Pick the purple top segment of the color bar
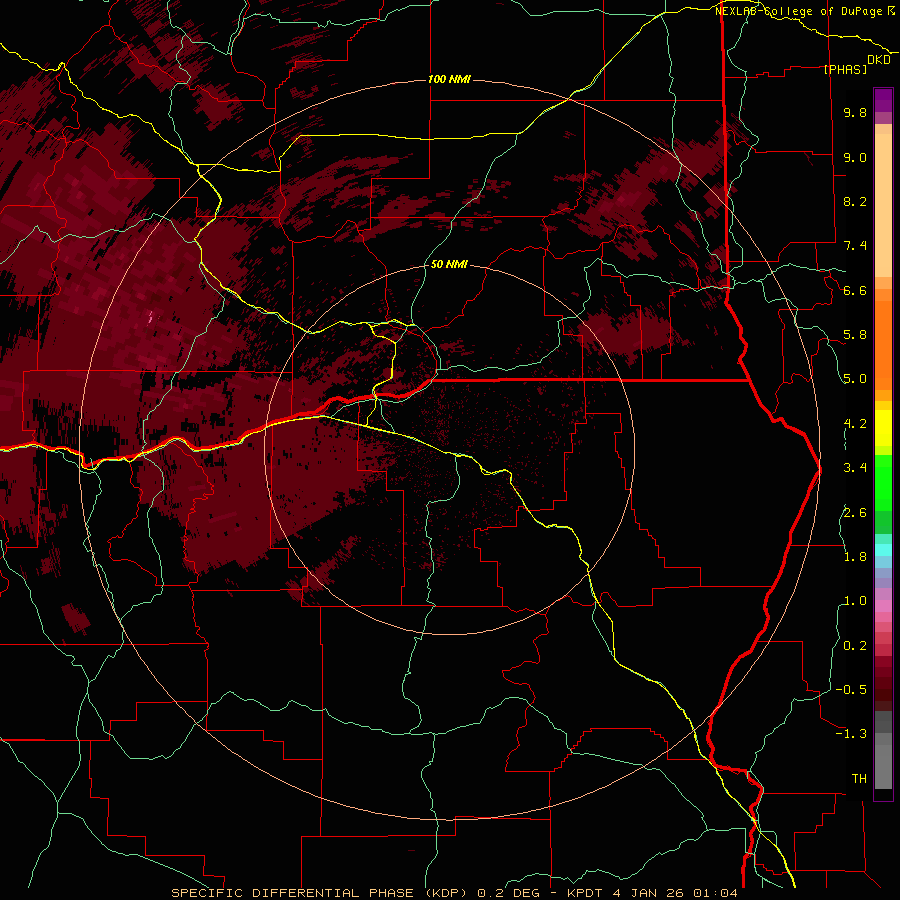 (x=883, y=100)
